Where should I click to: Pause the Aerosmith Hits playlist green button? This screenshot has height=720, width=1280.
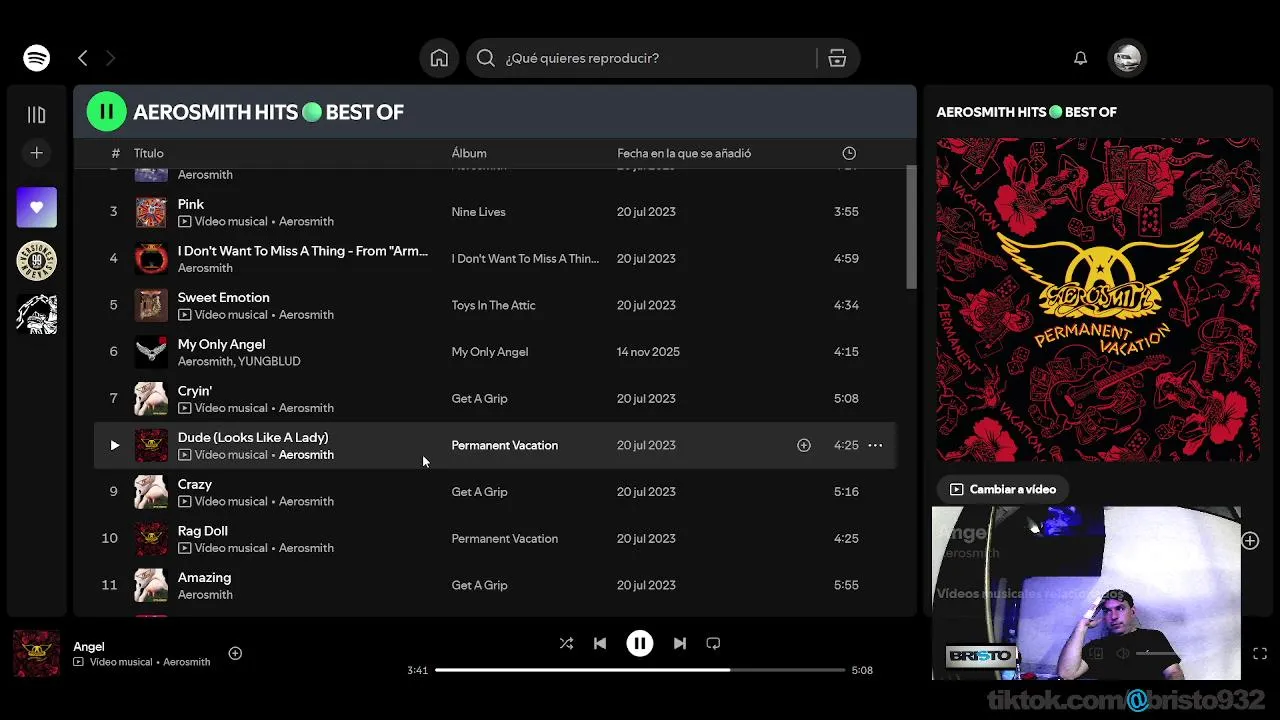[x=107, y=112]
